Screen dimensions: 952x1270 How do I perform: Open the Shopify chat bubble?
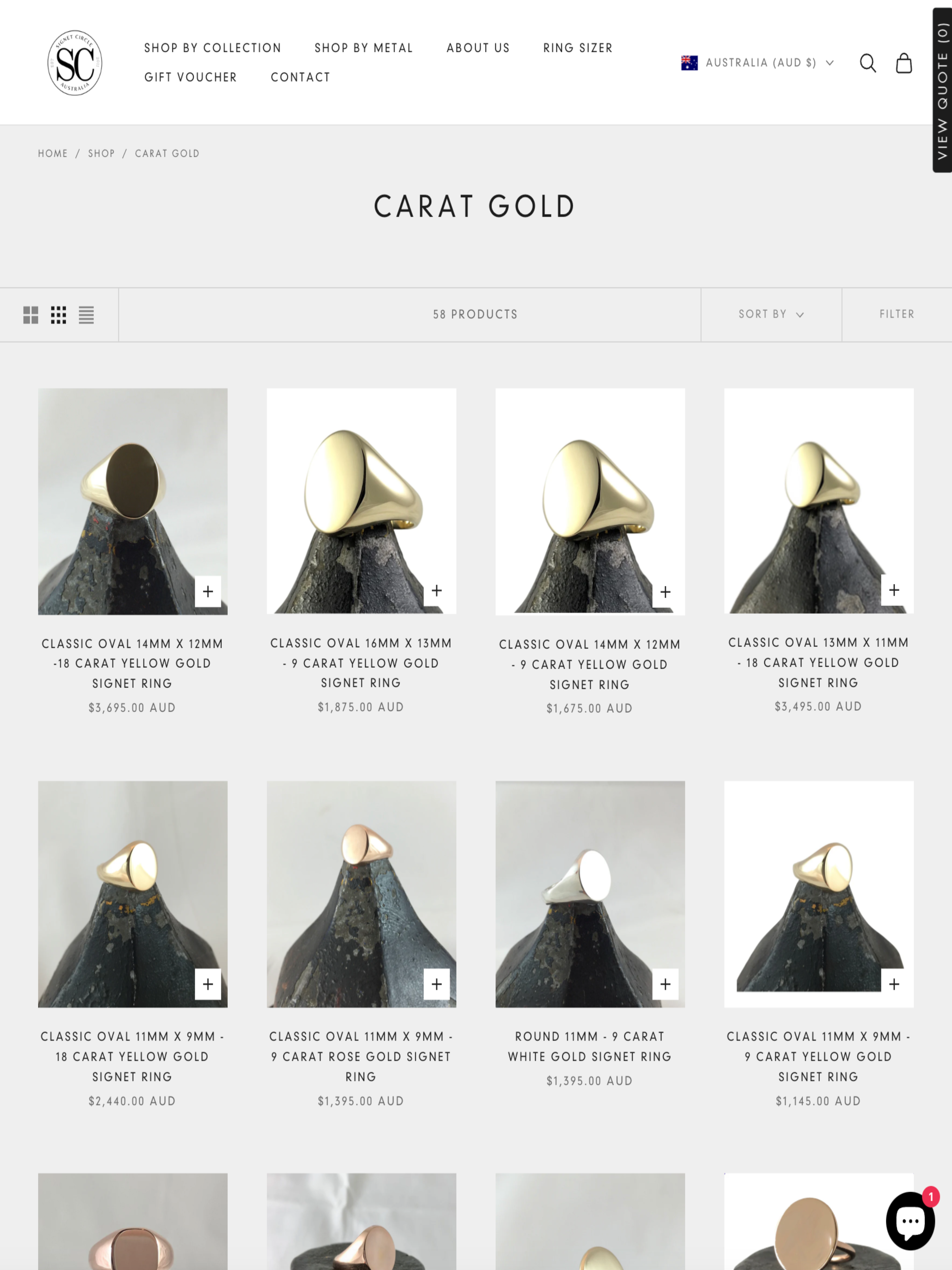tap(910, 1221)
